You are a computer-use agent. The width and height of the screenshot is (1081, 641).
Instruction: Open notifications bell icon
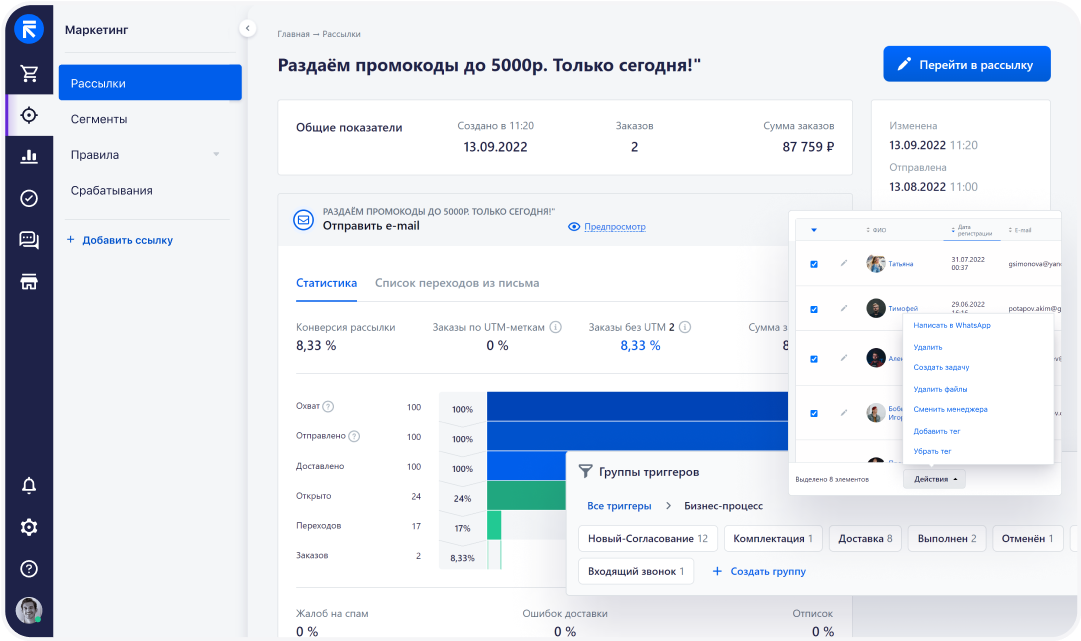tap(29, 485)
